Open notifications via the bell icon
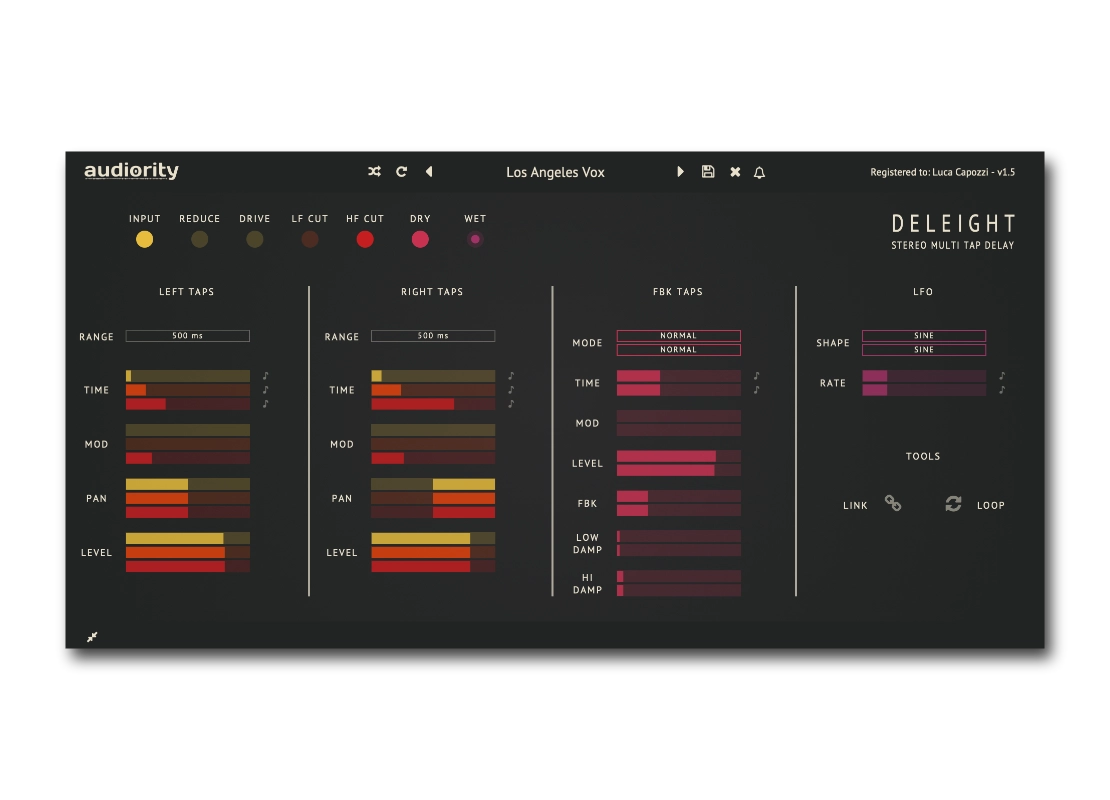The width and height of the screenshot is (1110, 800). click(x=759, y=171)
